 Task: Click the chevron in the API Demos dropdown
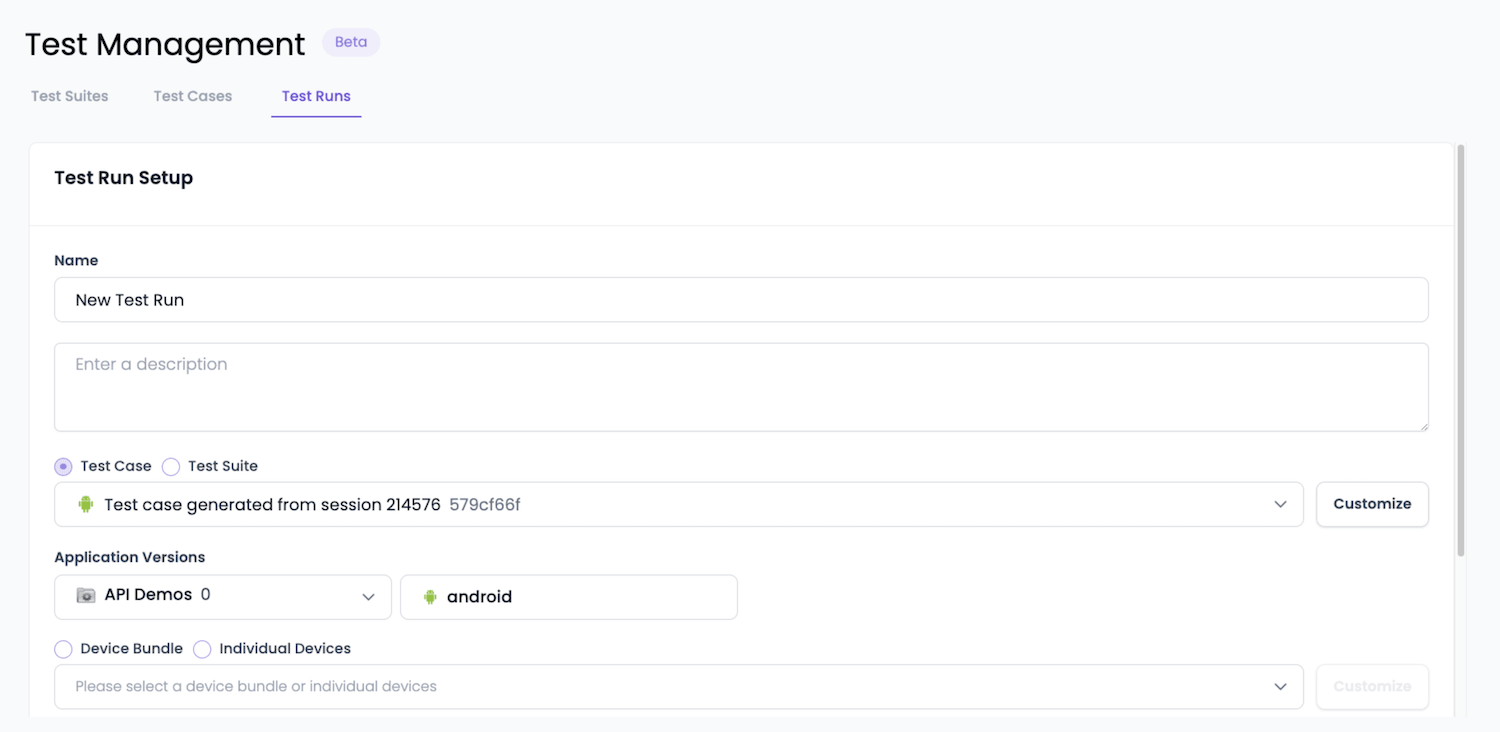coord(368,596)
